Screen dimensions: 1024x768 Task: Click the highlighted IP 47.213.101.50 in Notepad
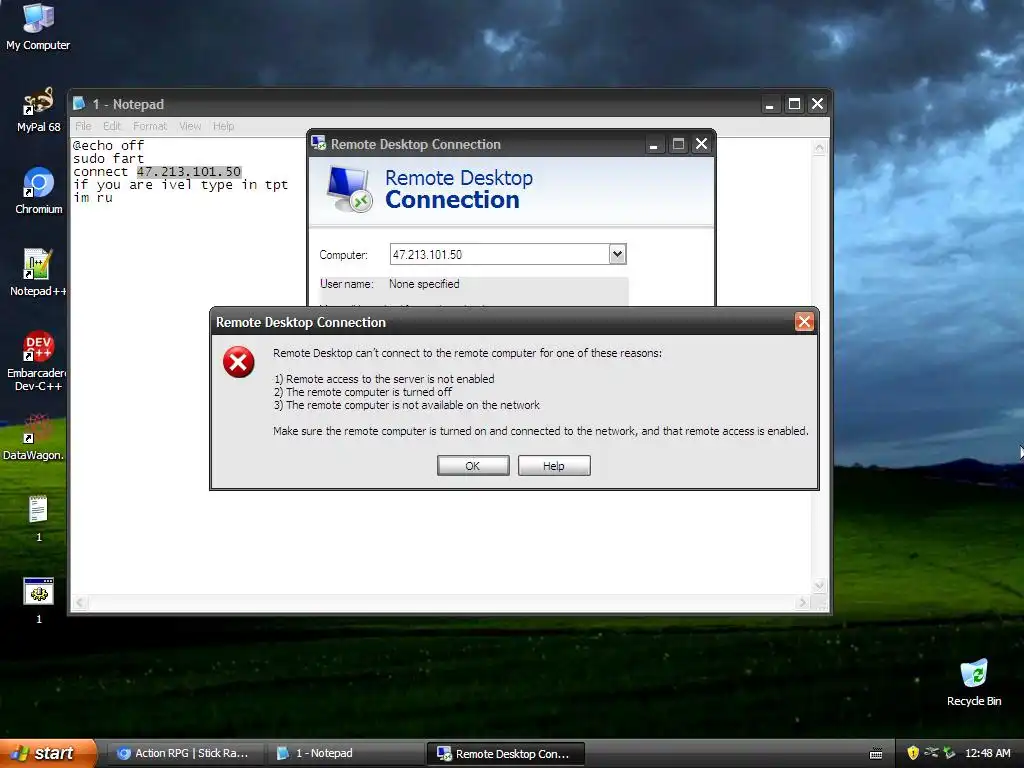tap(189, 172)
